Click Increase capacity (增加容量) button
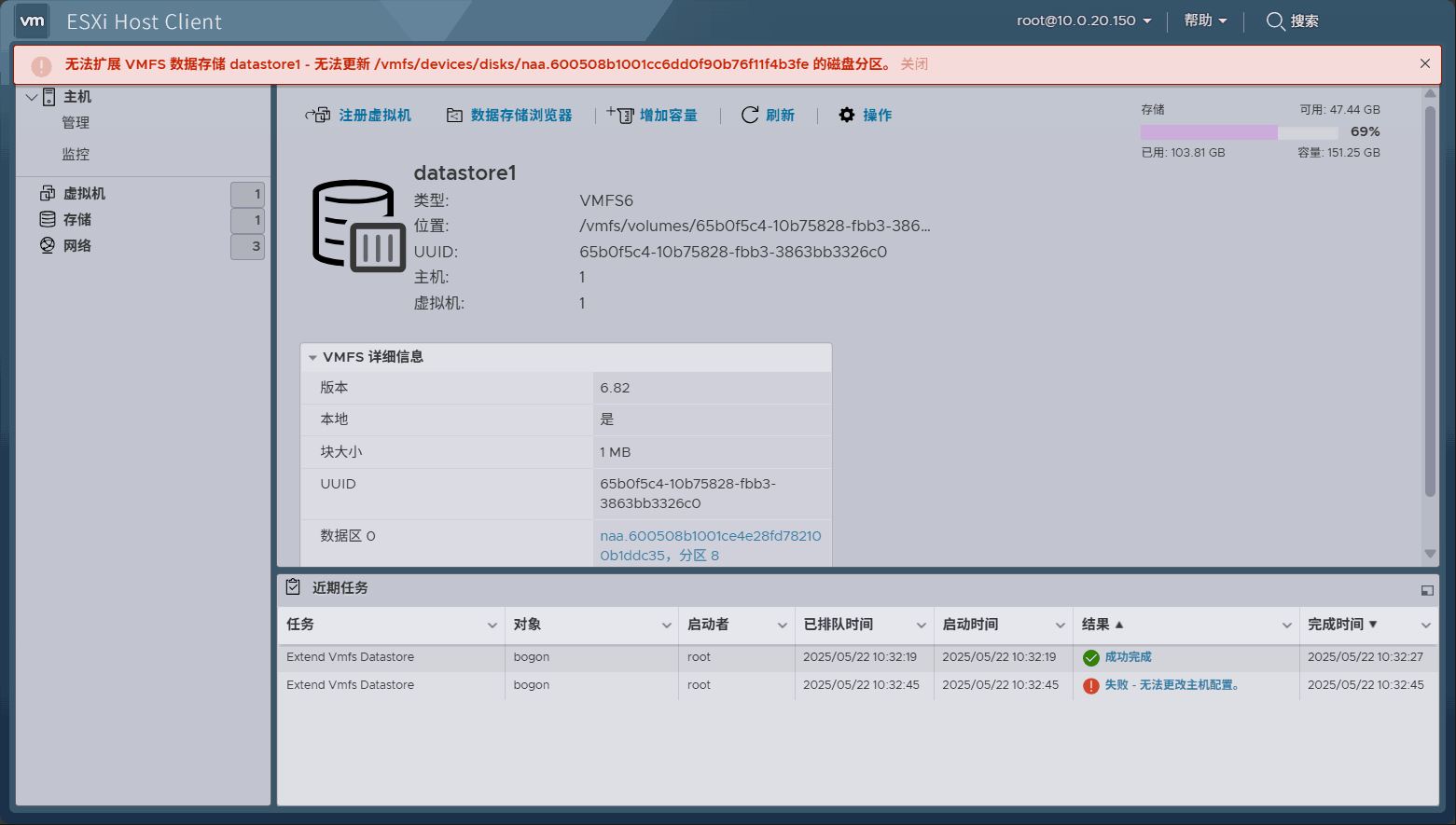The width and height of the screenshot is (1456, 825). (652, 115)
